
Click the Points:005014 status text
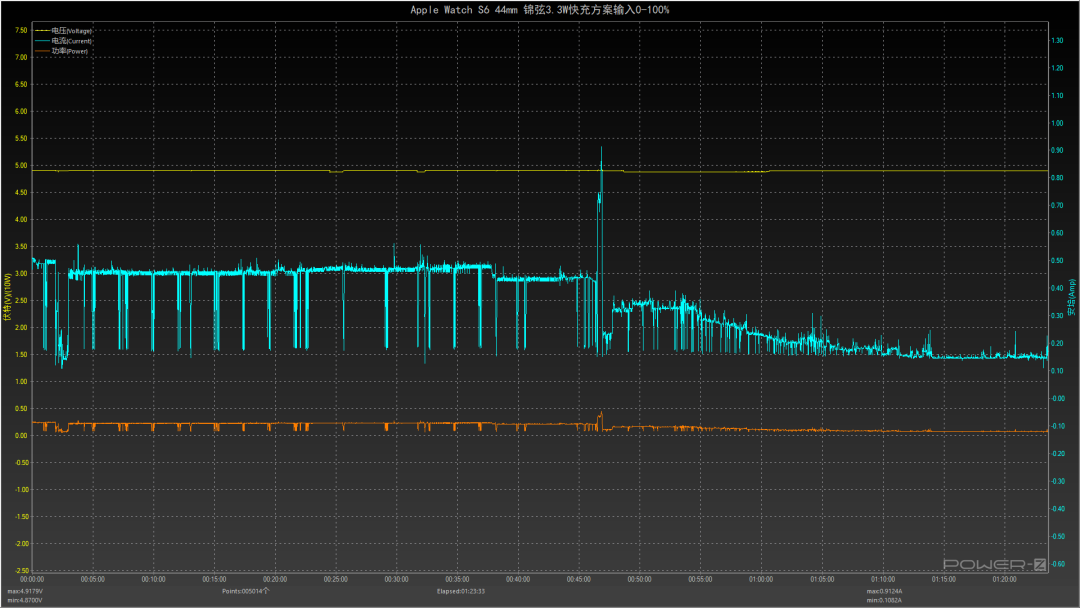point(245,591)
